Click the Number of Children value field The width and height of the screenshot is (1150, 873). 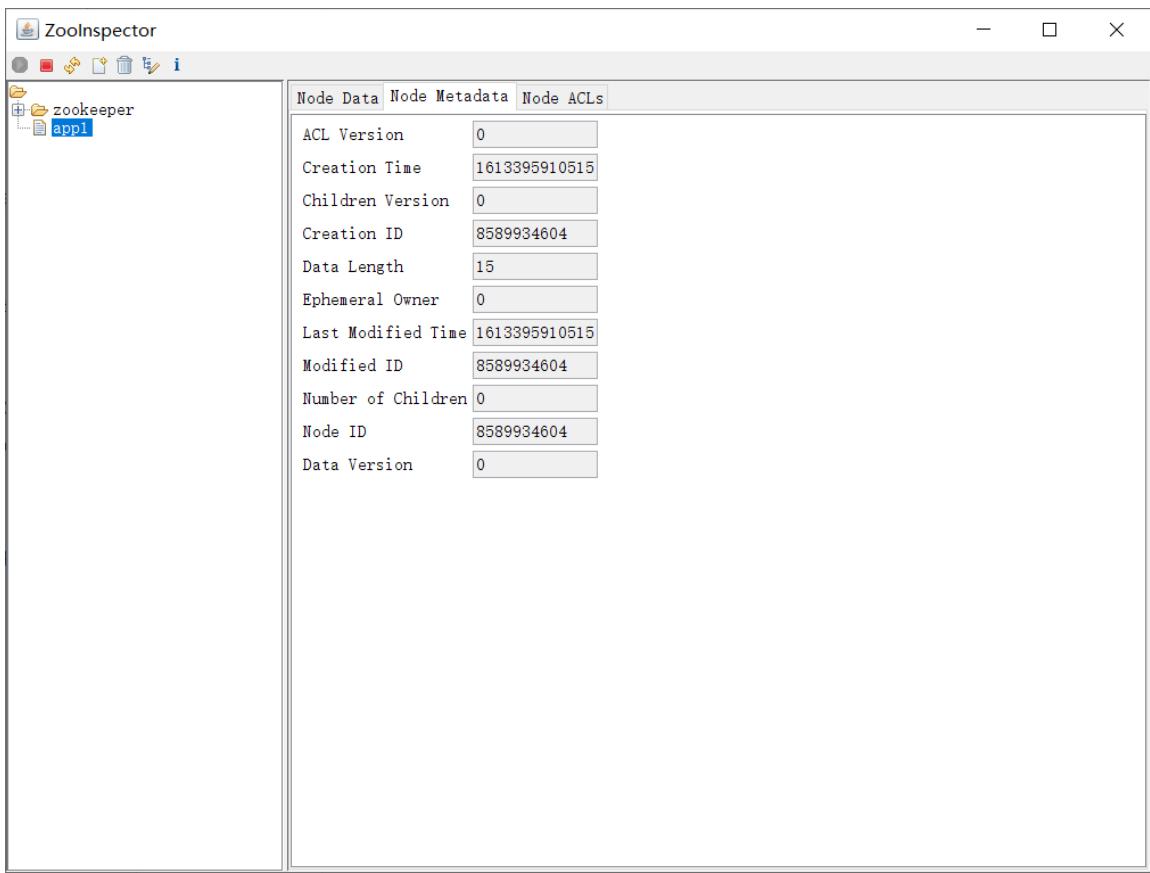[x=535, y=399]
